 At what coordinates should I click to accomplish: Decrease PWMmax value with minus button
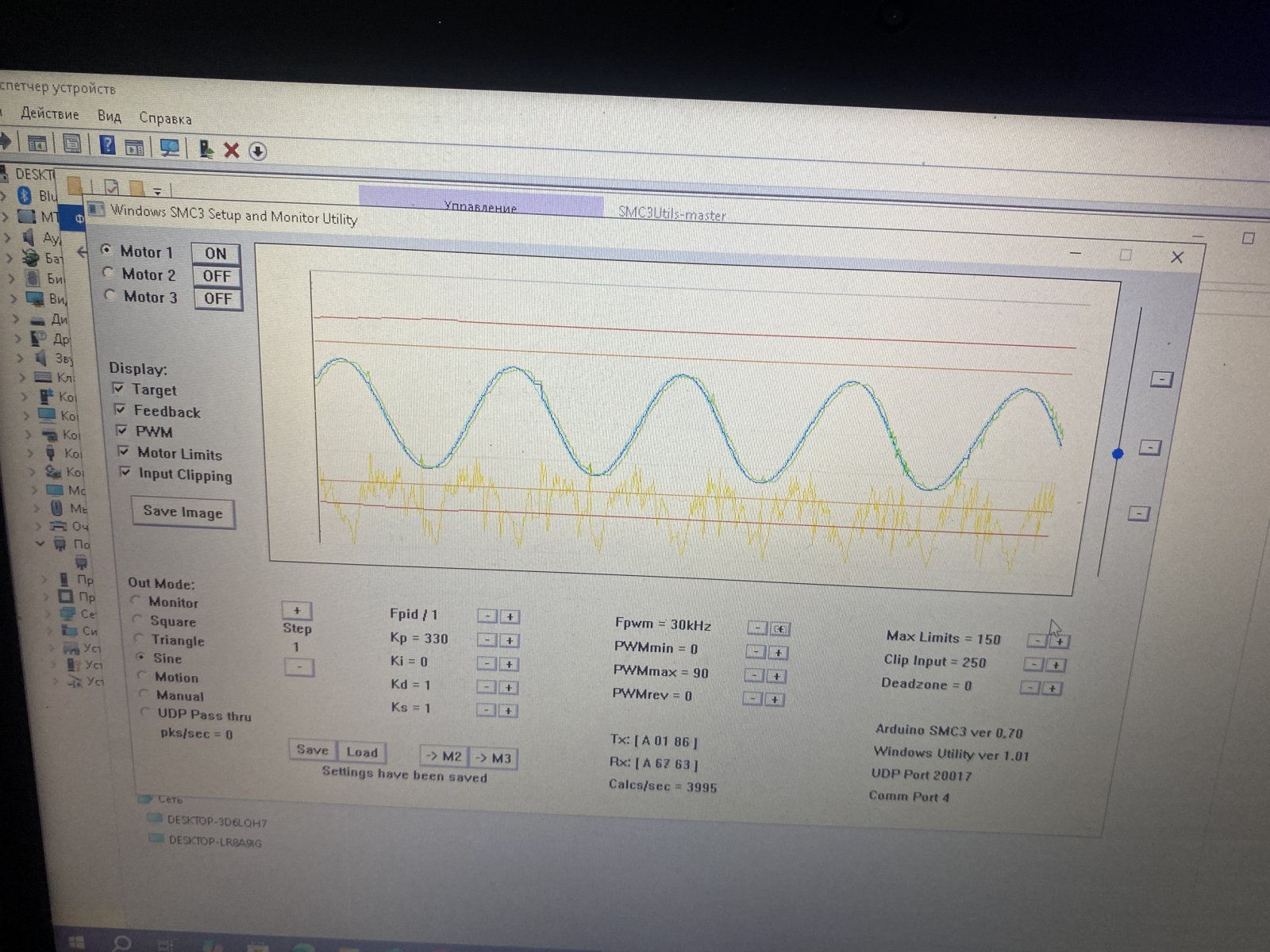pos(754,676)
